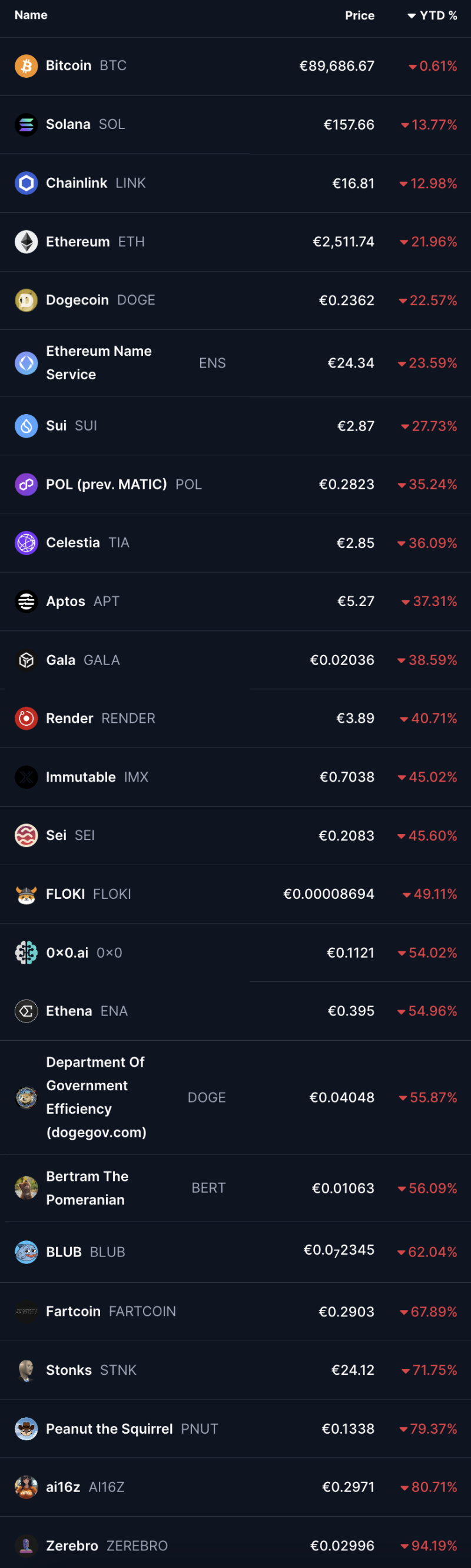Image resolution: width=471 pixels, height=1568 pixels.
Task: Click the Ethereum diamond logo icon
Action: coord(26,242)
